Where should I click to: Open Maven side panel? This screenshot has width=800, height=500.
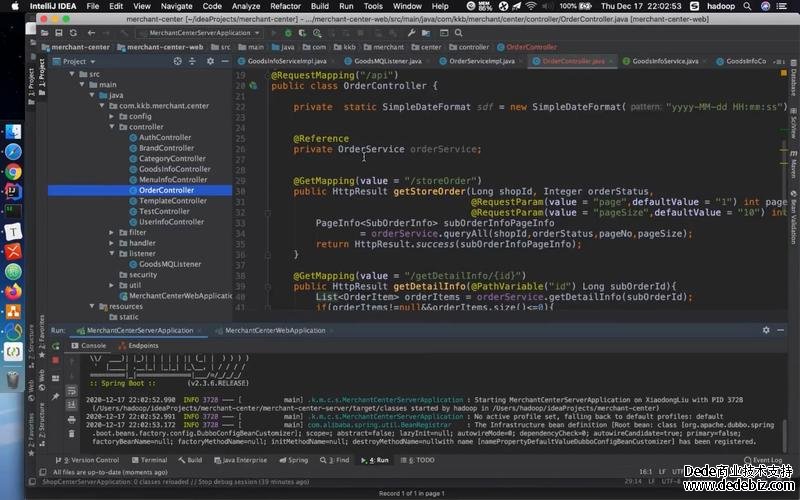coord(793,164)
